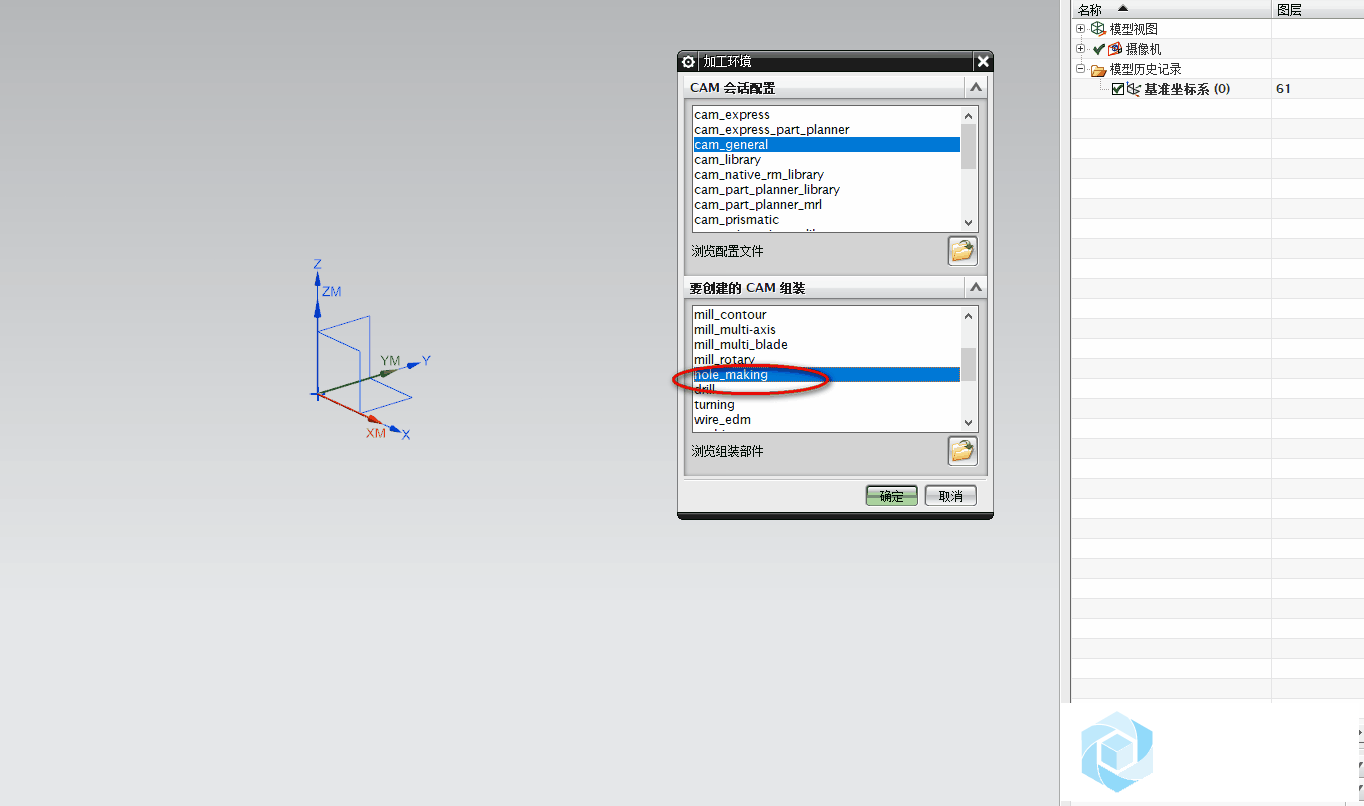This screenshot has width=1364, height=806.
Task: Click the down arrow of the CAM 会话配置 list scrollbar
Action: click(968, 223)
